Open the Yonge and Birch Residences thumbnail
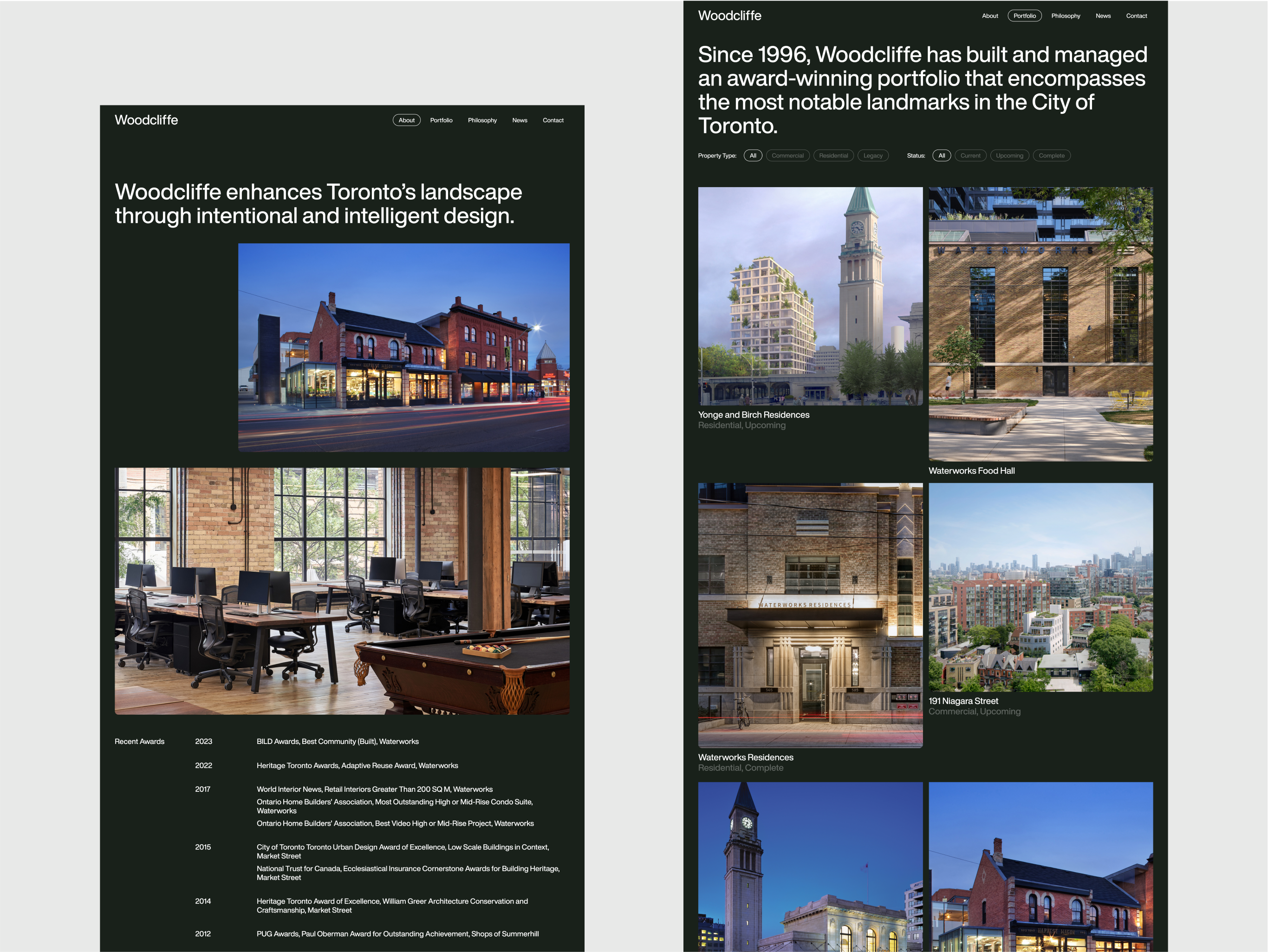The height and width of the screenshot is (952, 1268). coord(810,296)
